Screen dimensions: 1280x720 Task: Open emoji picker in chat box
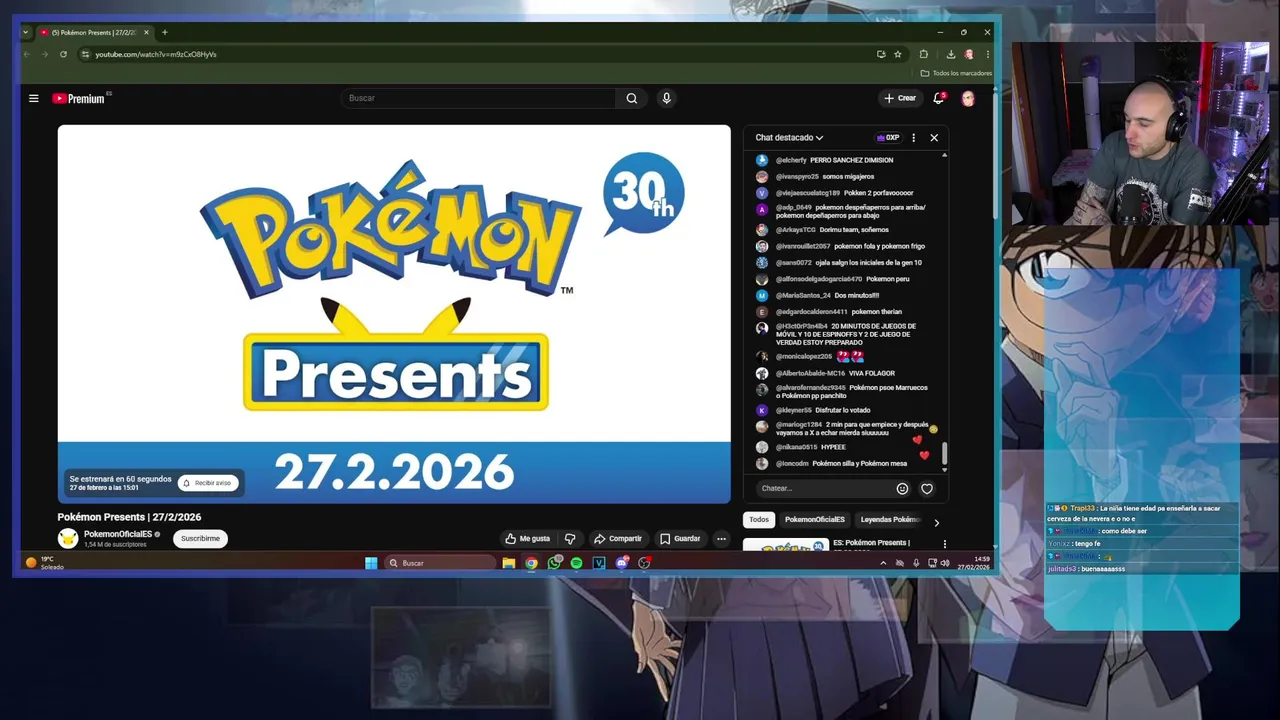902,488
